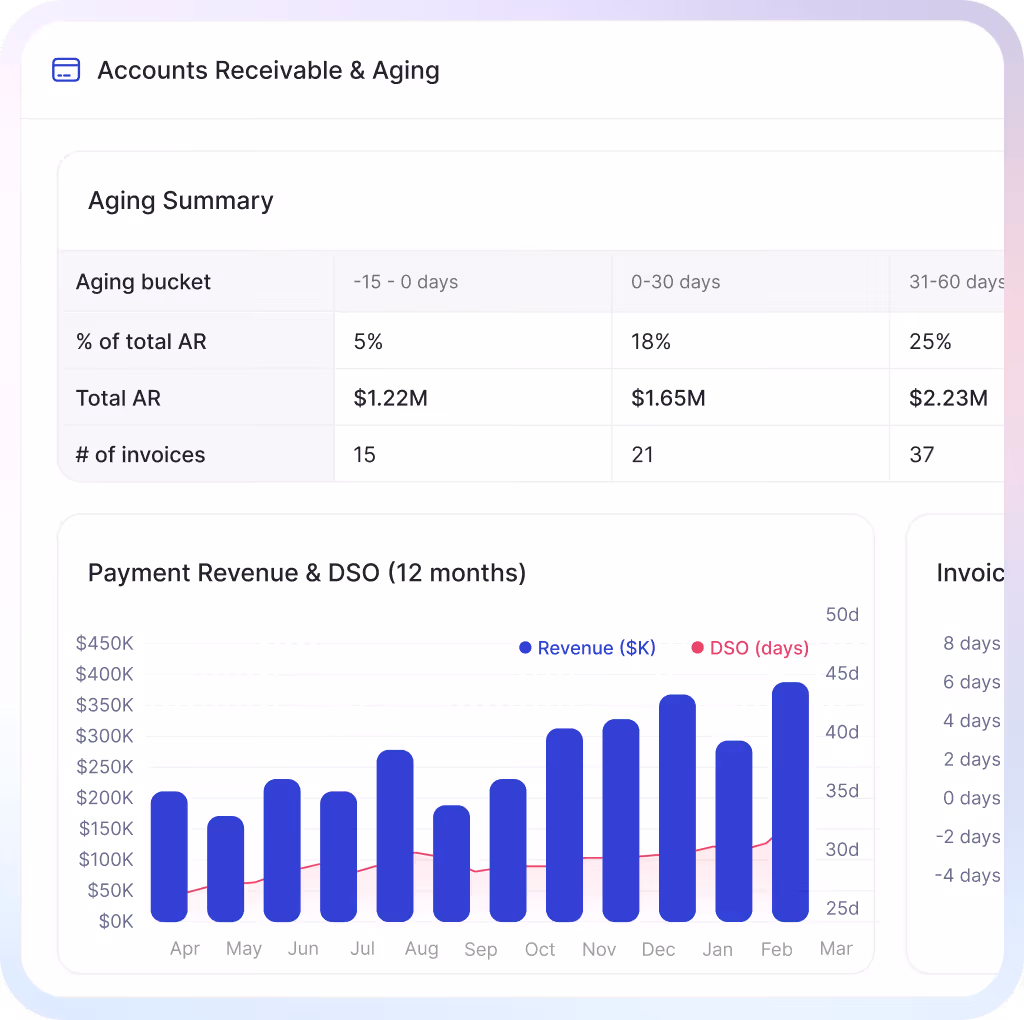This screenshot has height=1020, width=1024.
Task: Click the Oct revenue bar
Action: click(x=508, y=850)
